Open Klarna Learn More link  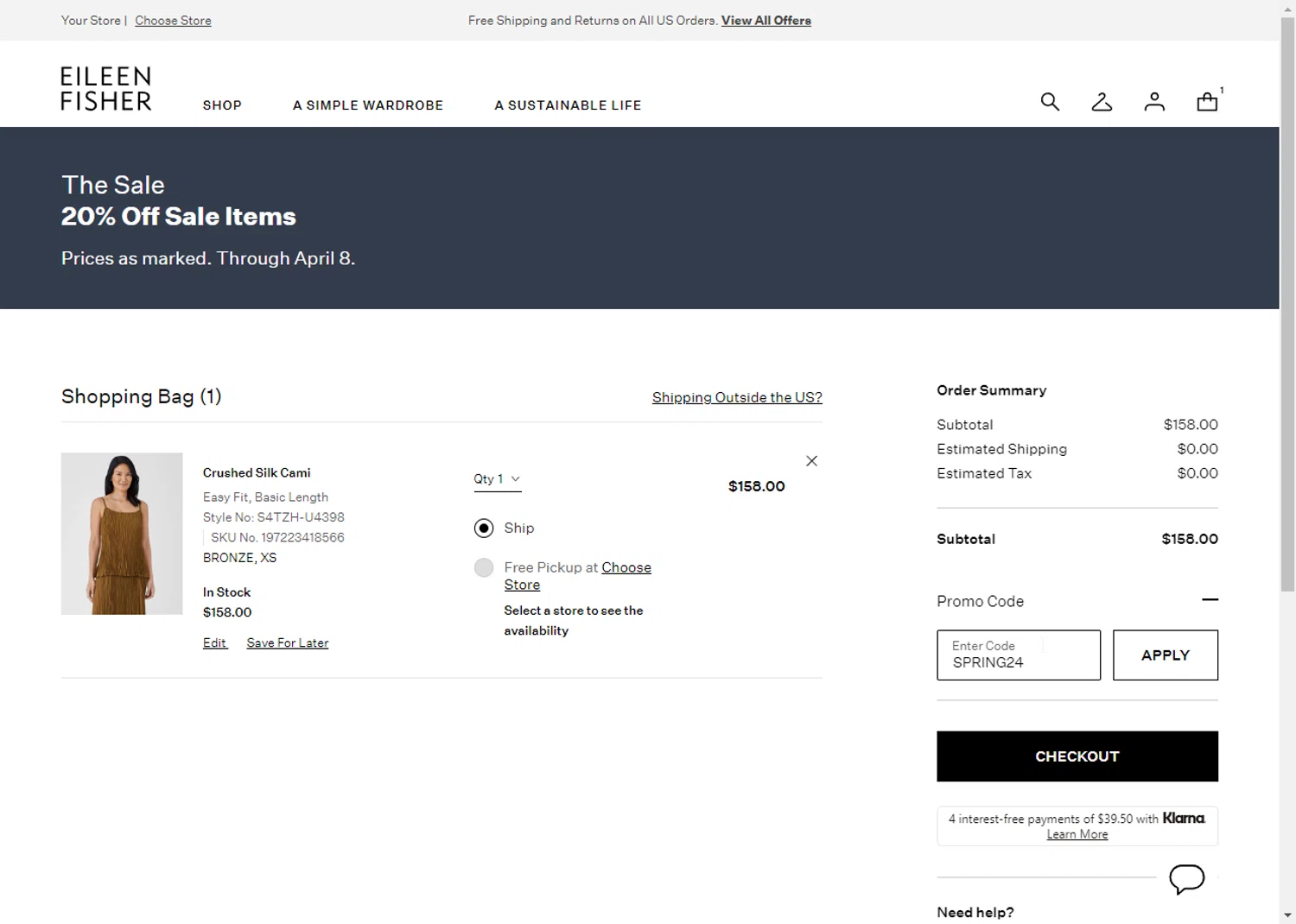(x=1077, y=834)
